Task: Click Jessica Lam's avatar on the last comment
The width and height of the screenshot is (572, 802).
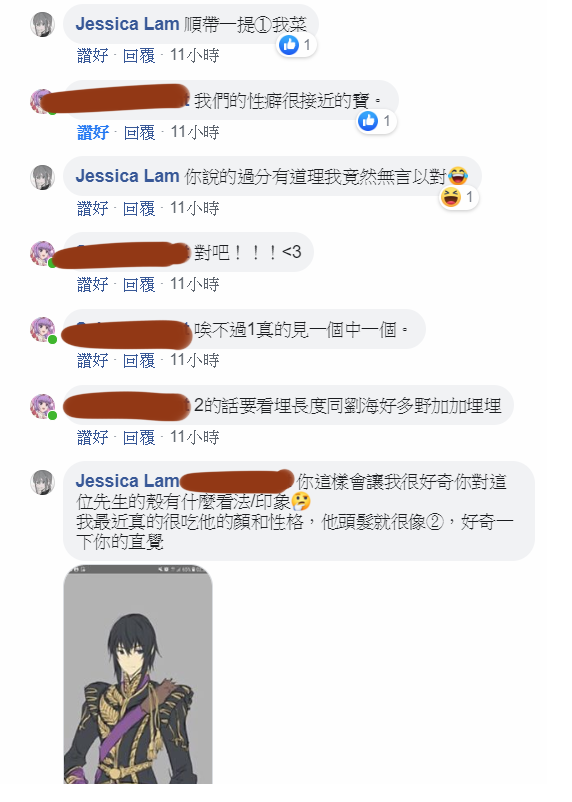Action: click(42, 482)
